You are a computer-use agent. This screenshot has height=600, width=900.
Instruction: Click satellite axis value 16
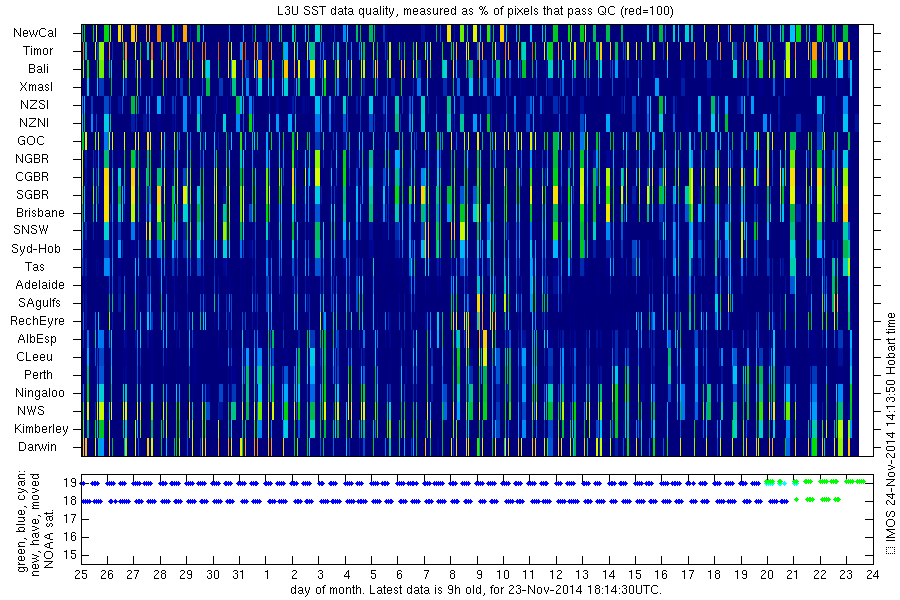point(70,537)
